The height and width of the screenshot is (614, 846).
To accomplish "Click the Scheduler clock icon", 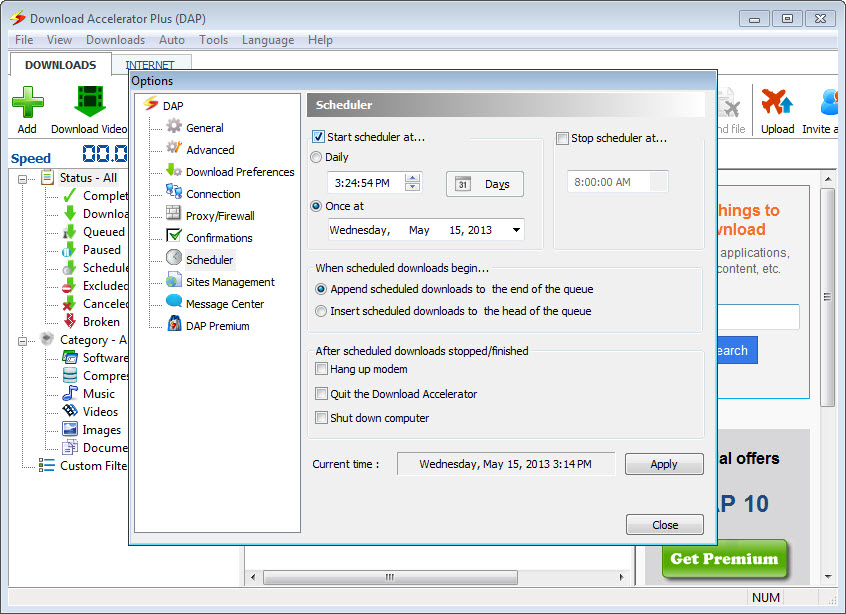I will [174, 258].
